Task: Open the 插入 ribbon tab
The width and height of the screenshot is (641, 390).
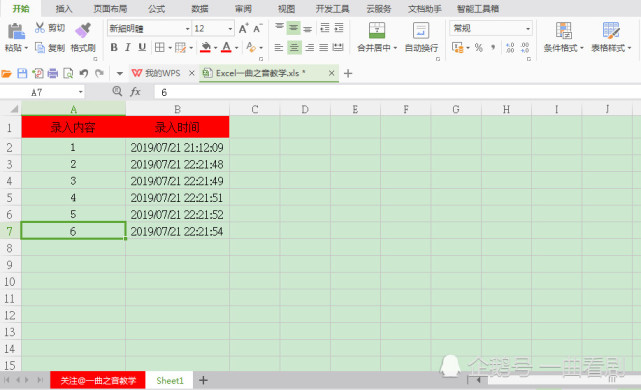Action: 64,9
